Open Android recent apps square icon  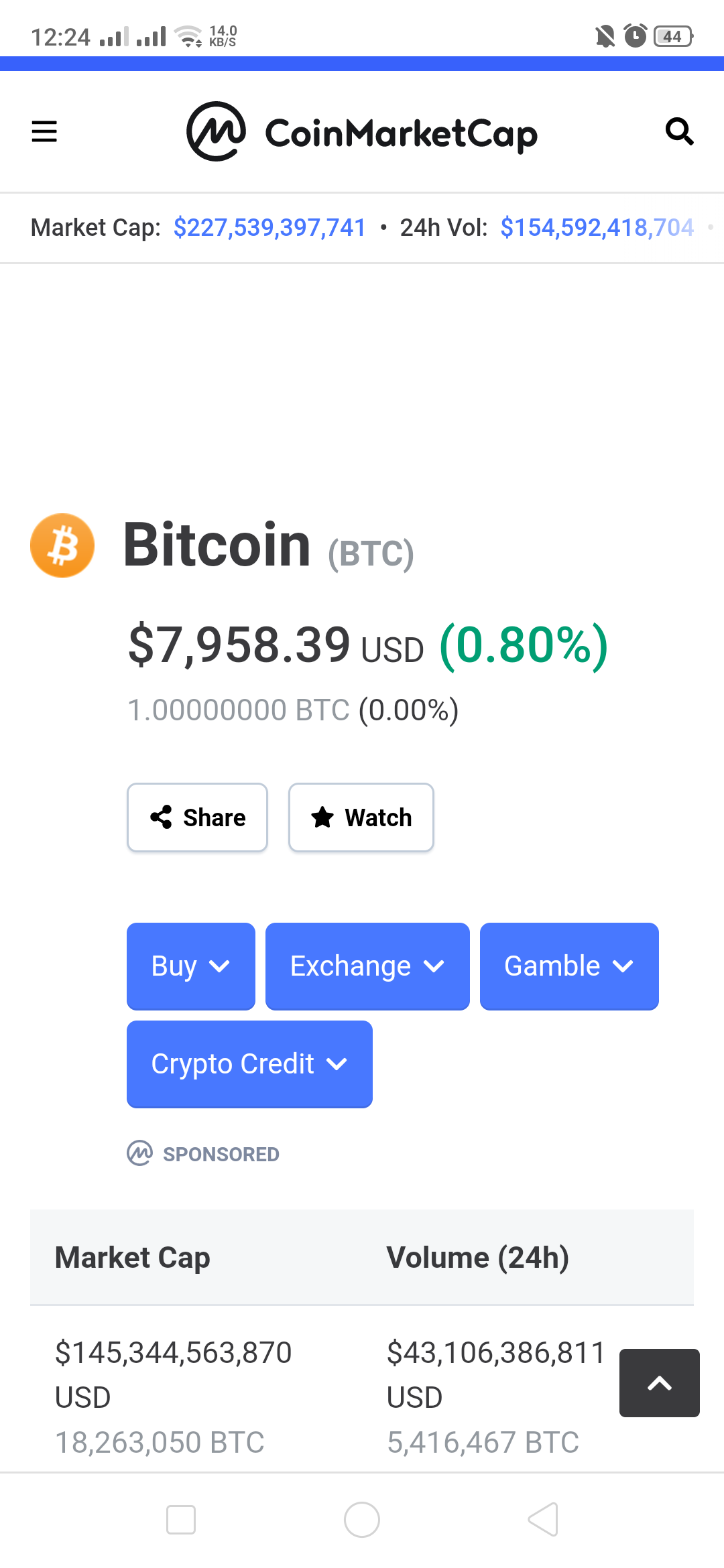pos(181,1519)
